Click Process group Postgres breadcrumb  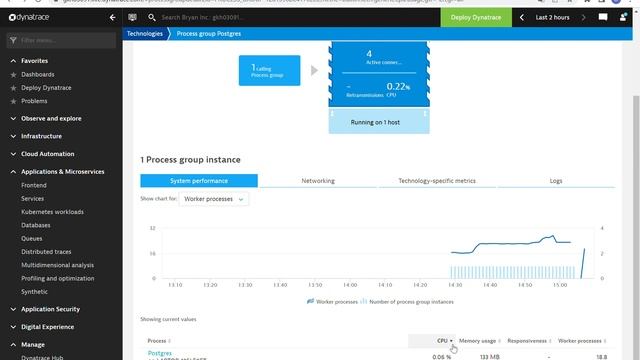(209, 33)
